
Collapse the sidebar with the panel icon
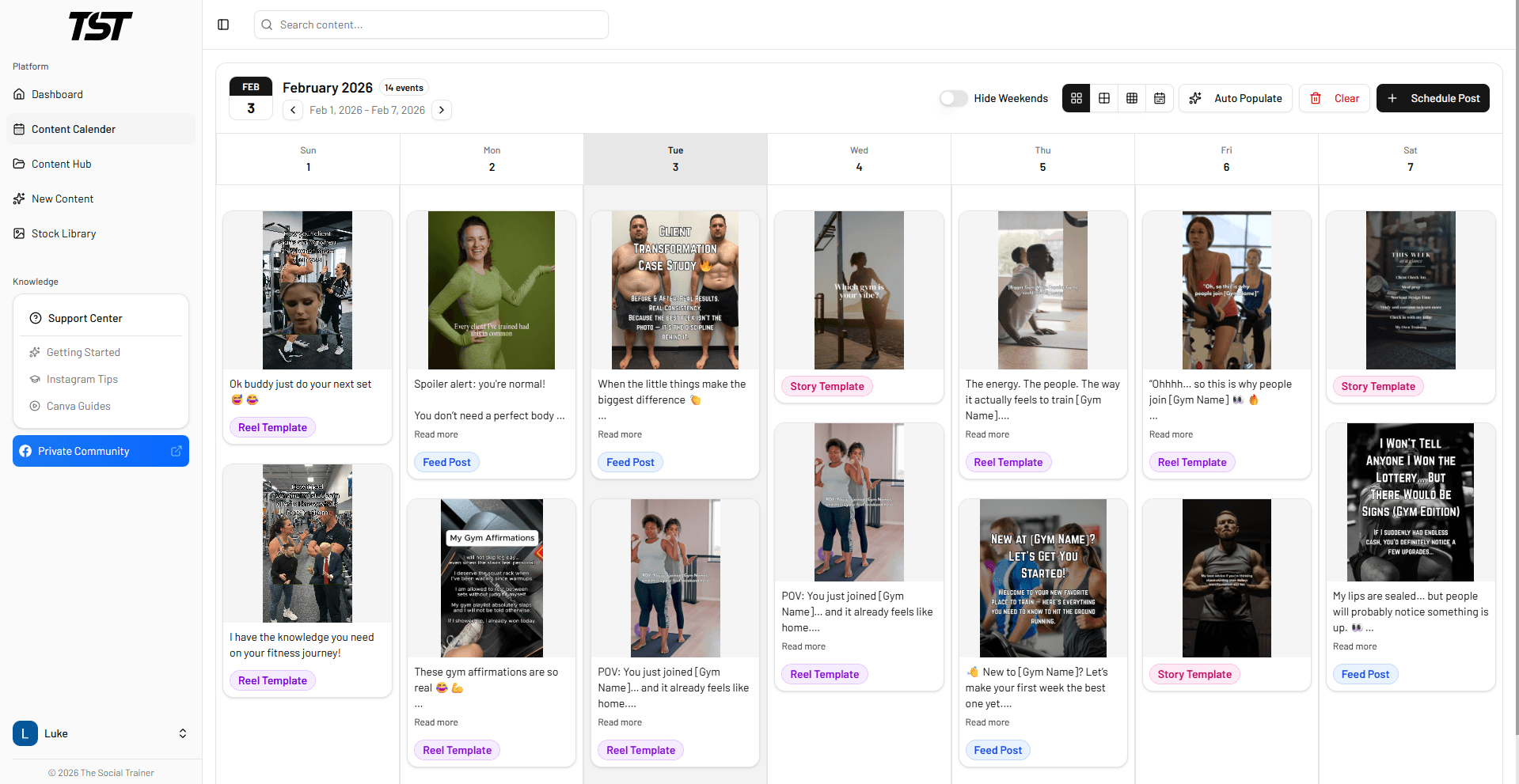pyautogui.click(x=222, y=25)
